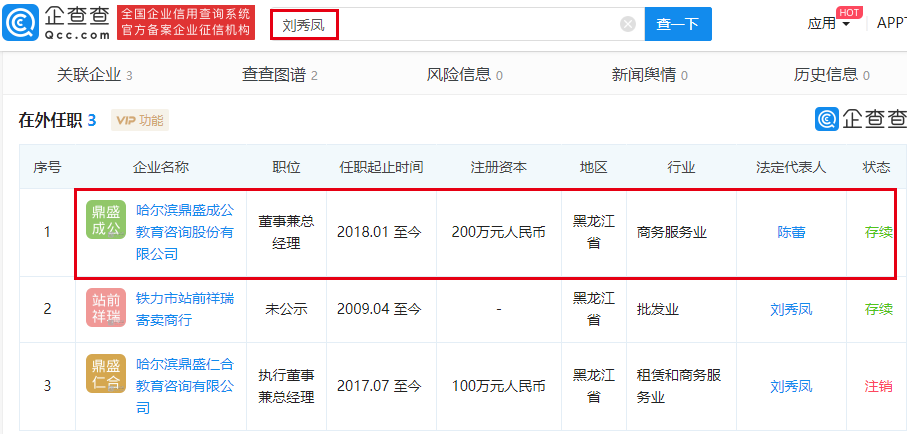Select the 注销 status in row 3
The image size is (907, 434).
(878, 386)
